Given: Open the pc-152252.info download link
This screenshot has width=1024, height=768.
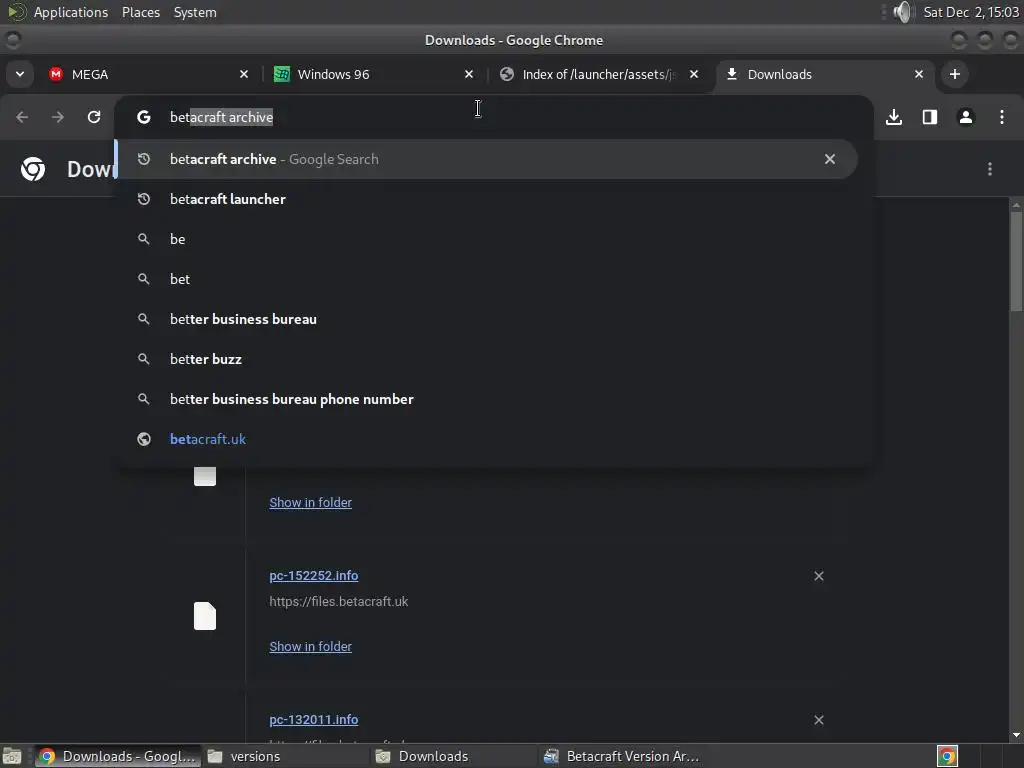Looking at the screenshot, I should 313,575.
